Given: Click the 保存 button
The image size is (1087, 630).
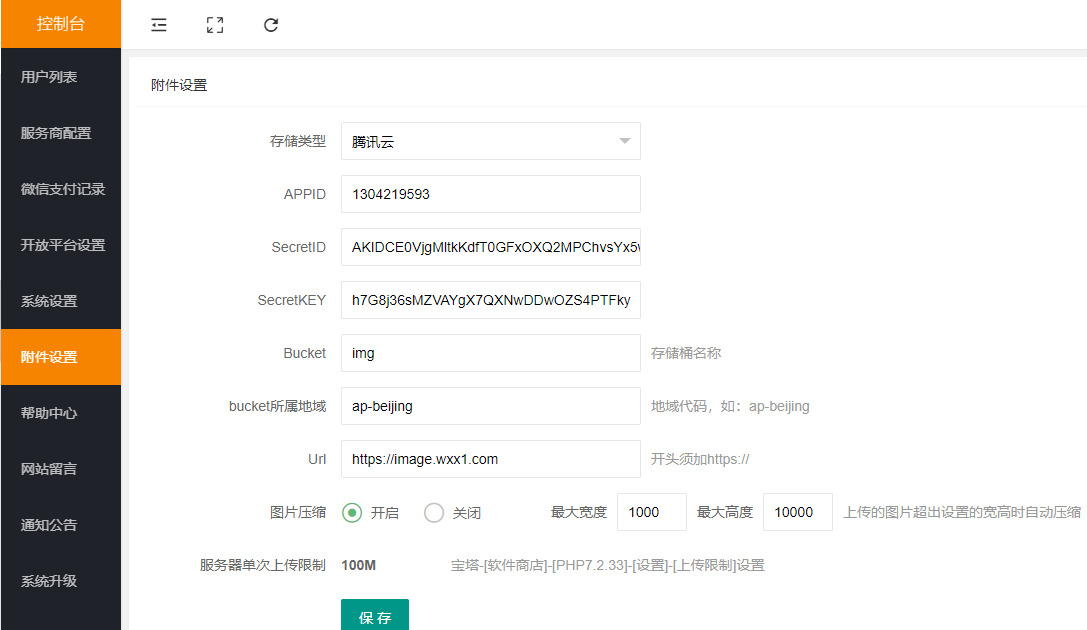Looking at the screenshot, I should [375, 616].
